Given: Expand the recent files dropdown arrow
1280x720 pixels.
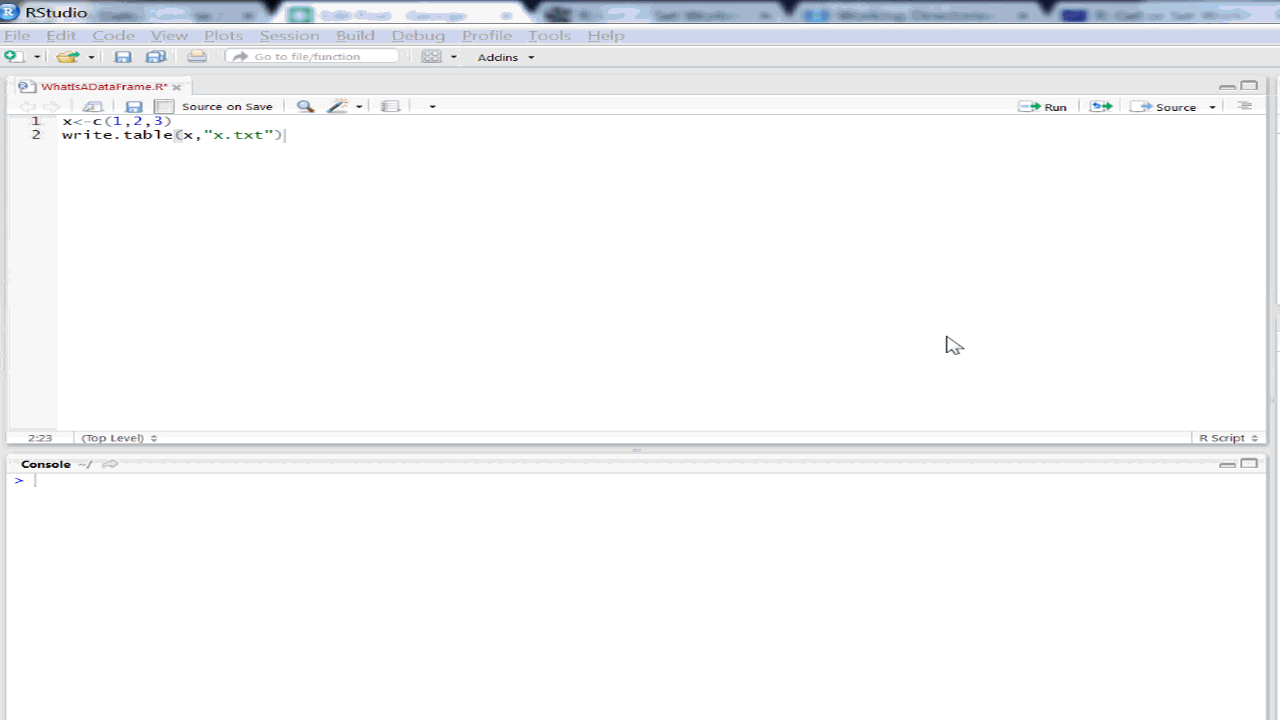Looking at the screenshot, I should click(91, 57).
